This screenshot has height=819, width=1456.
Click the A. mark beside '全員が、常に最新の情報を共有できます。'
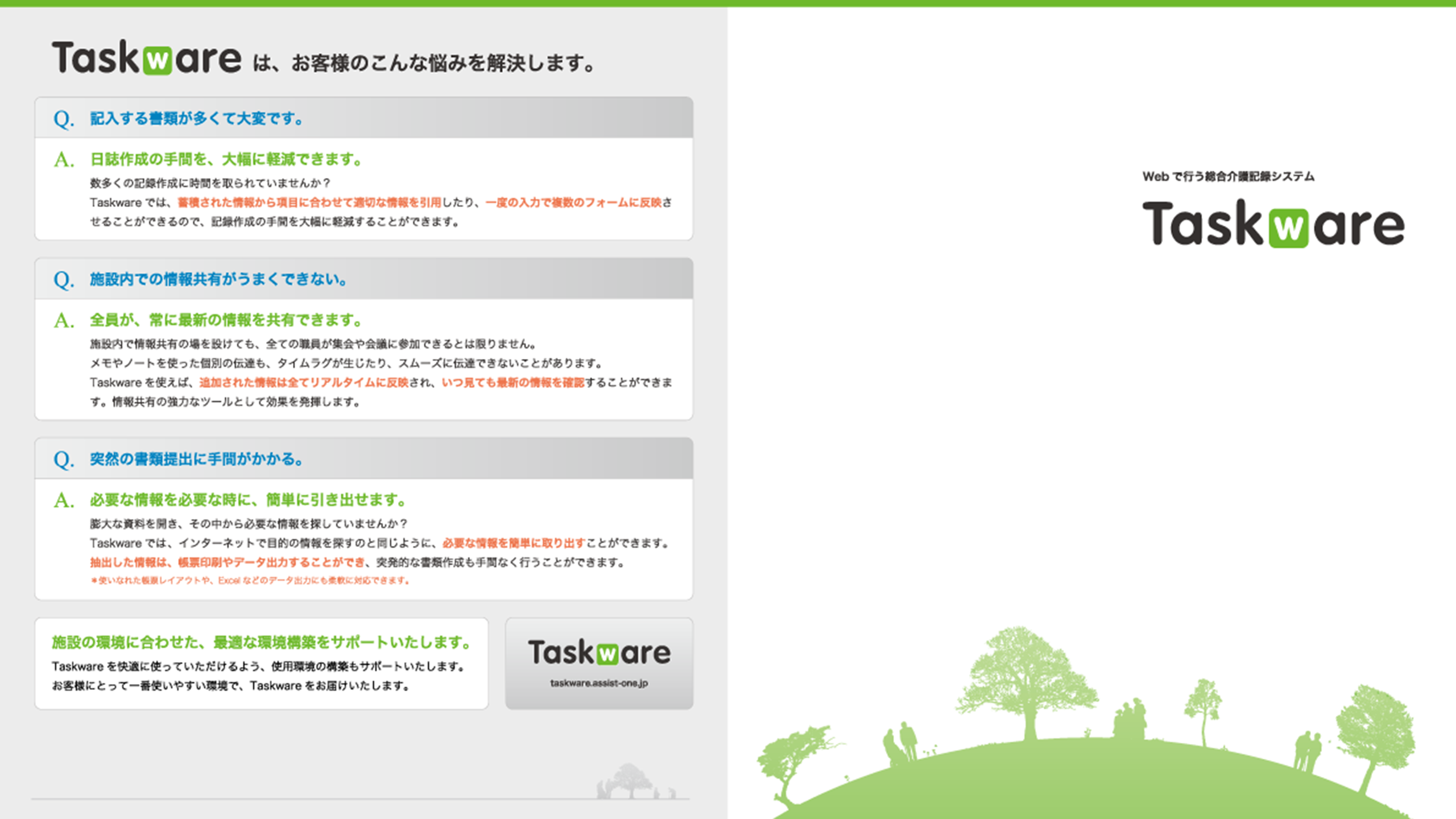pyautogui.click(x=64, y=321)
